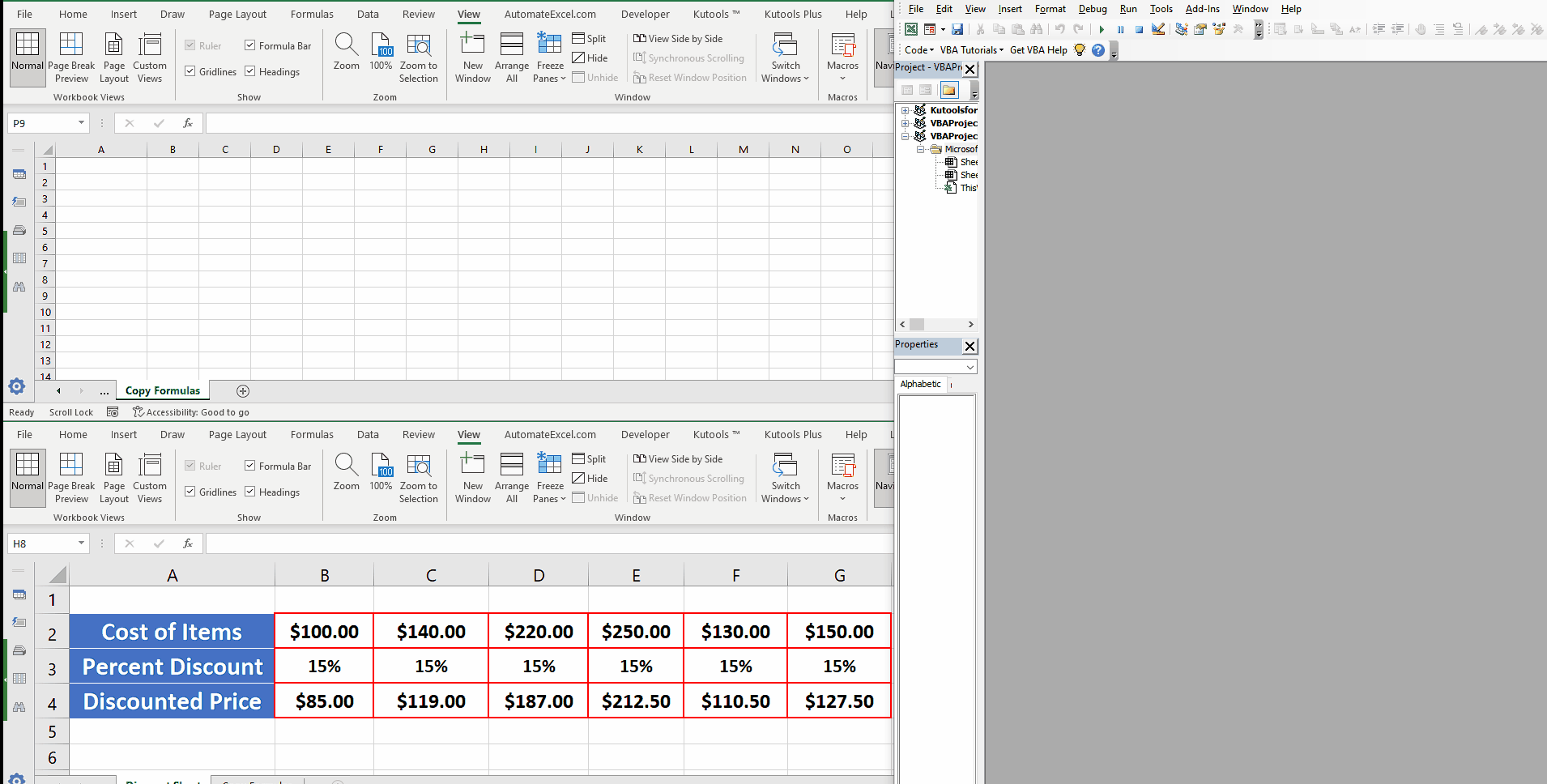This screenshot has height=784, width=1547.
Task: Switch to Formulas tab in top Excel ribbon
Action: pos(312,14)
